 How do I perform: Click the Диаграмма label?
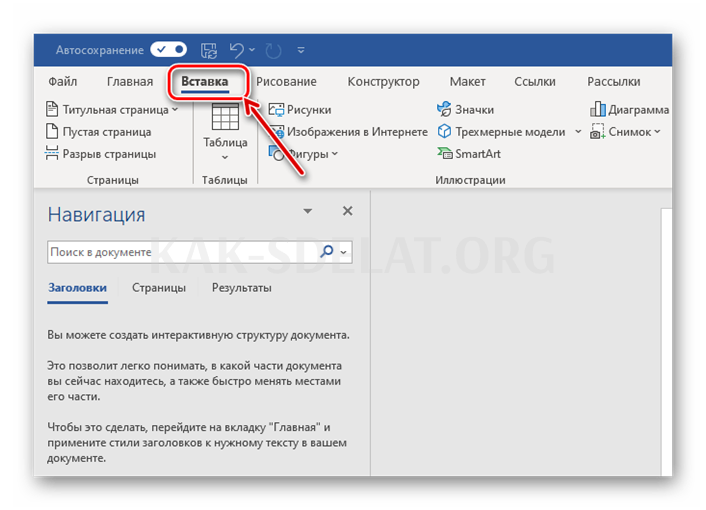click(638, 109)
